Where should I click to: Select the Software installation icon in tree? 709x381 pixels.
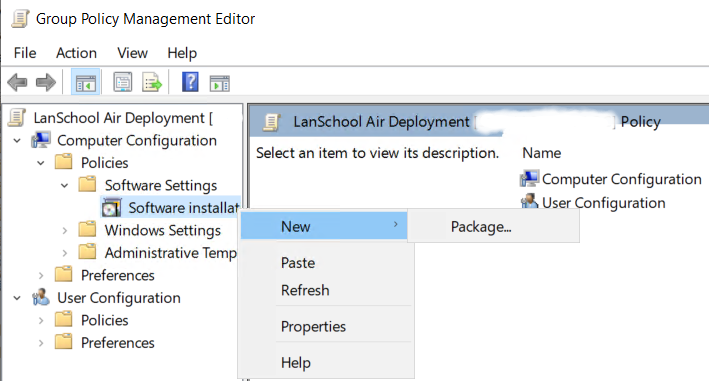(111, 208)
